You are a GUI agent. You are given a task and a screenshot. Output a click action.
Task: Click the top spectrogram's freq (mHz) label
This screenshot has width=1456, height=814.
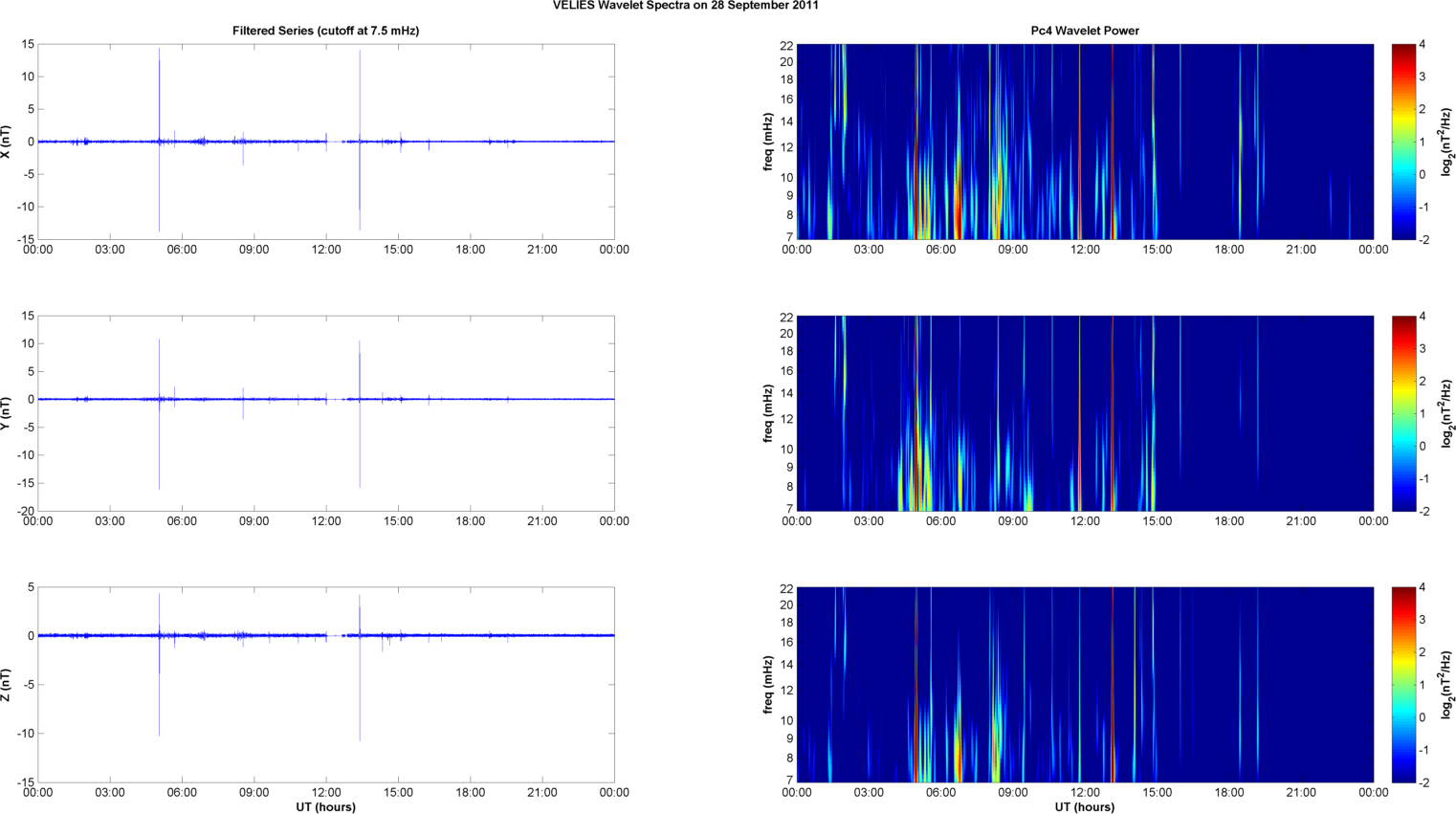767,142
